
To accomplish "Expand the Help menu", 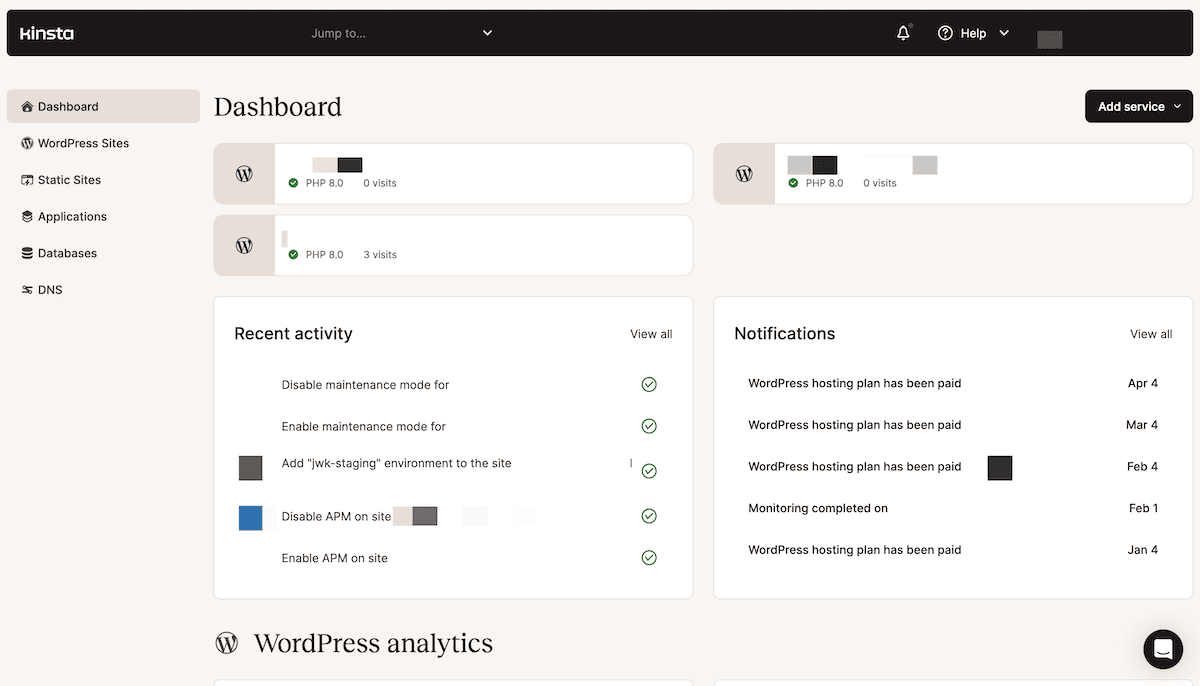I will pos(972,32).
